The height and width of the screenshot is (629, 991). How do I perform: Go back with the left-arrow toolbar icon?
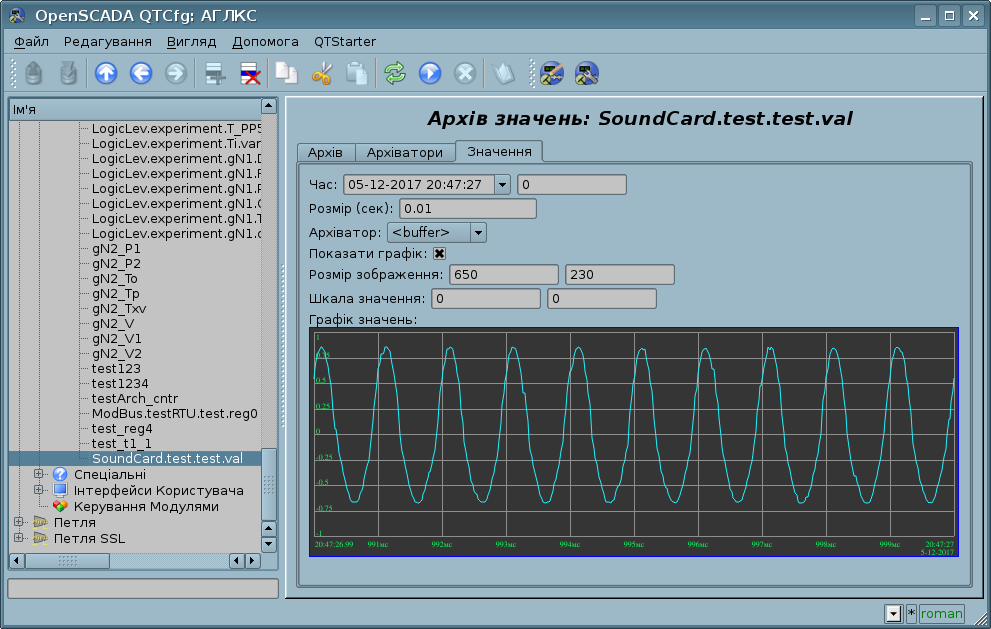[x=141, y=73]
